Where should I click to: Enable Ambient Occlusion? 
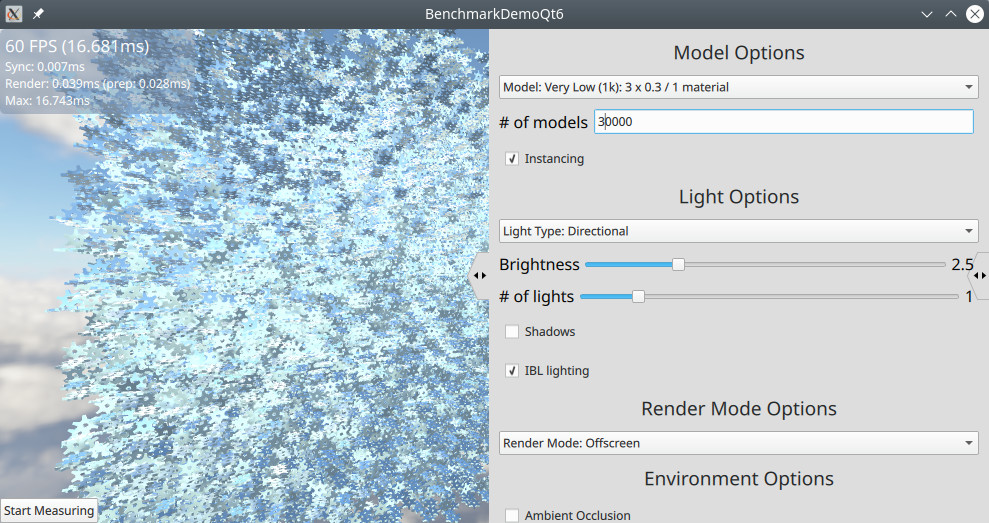(513, 515)
